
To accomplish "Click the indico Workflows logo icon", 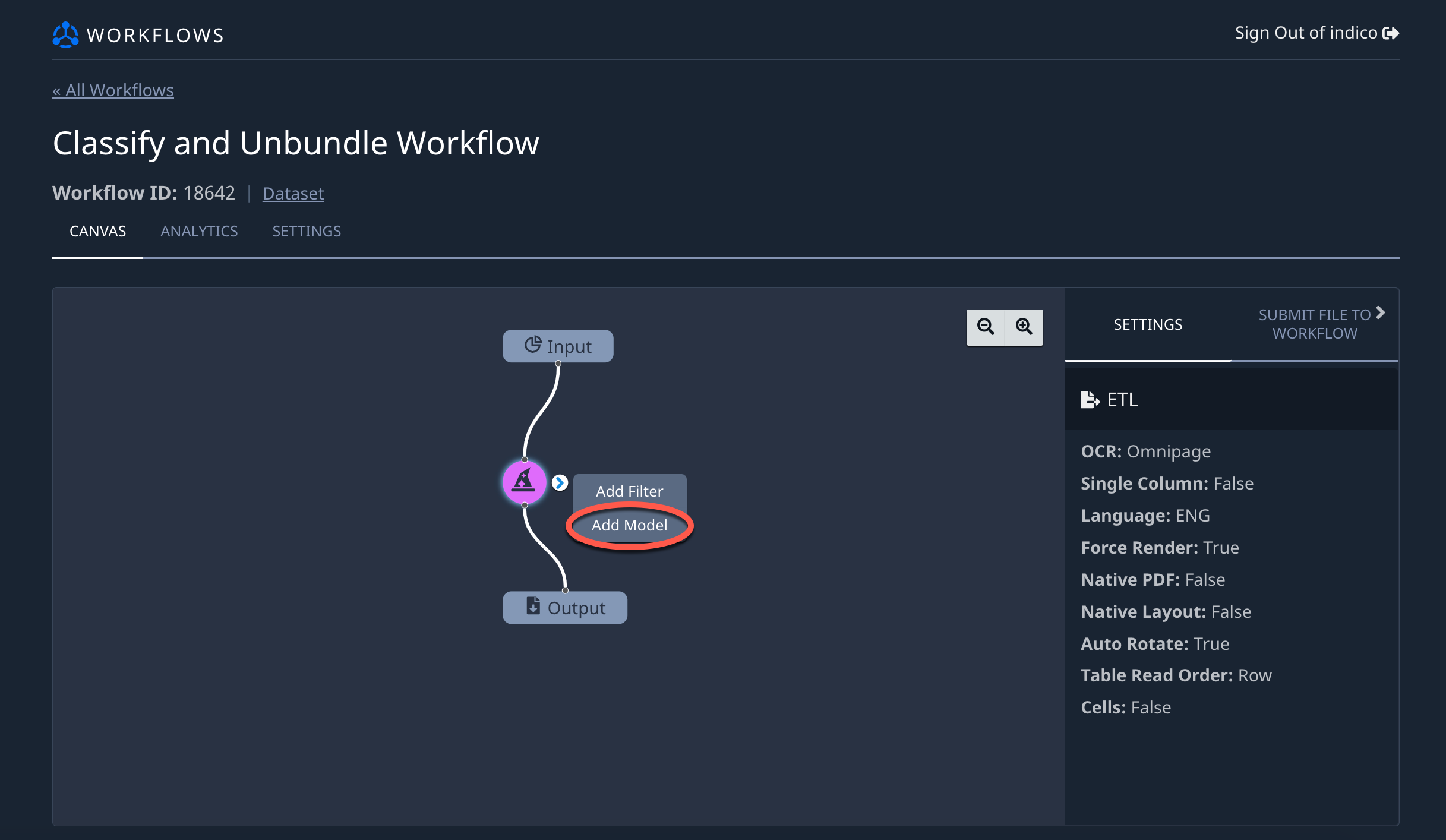I will pyautogui.click(x=65, y=35).
